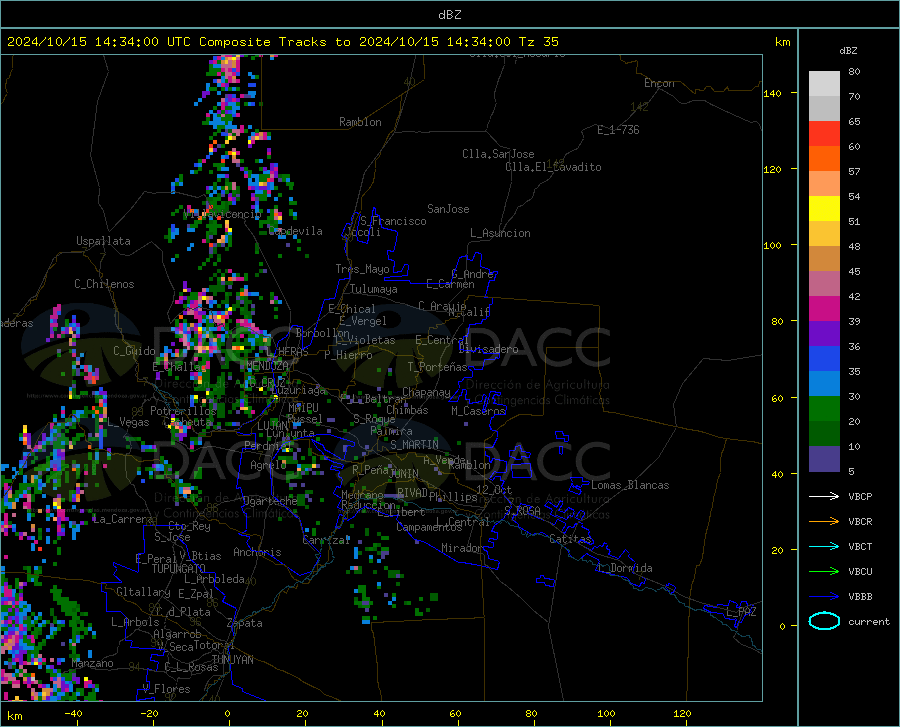Image resolution: width=900 pixels, height=727 pixels.
Task: Click the Potrerillos map label
Action: pos(184,411)
